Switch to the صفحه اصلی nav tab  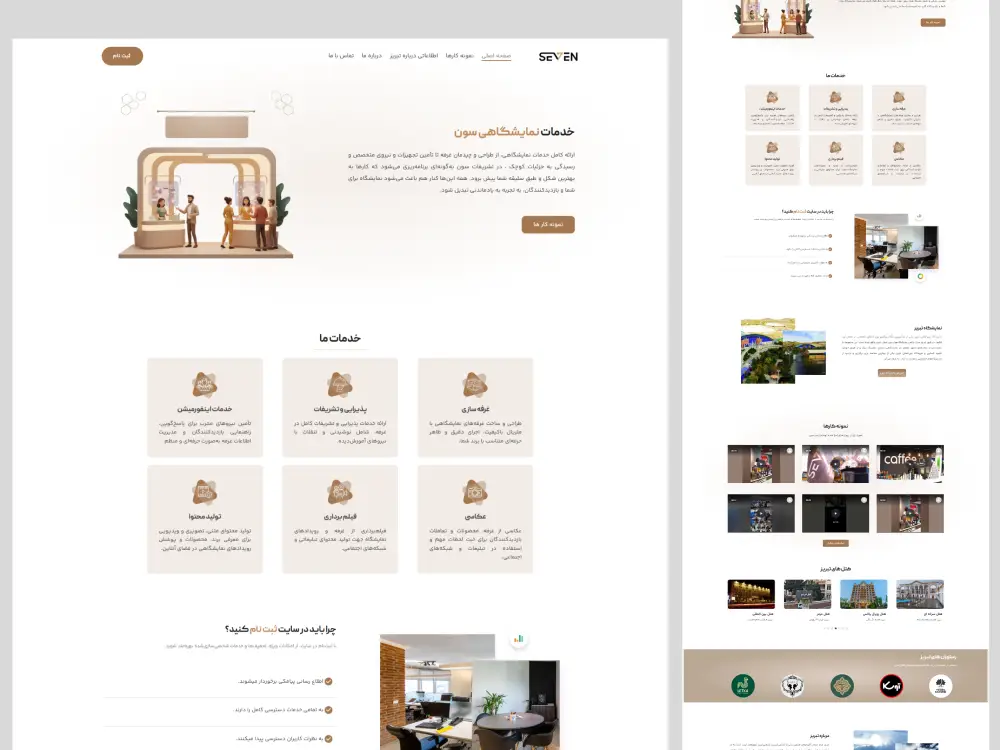coord(496,56)
